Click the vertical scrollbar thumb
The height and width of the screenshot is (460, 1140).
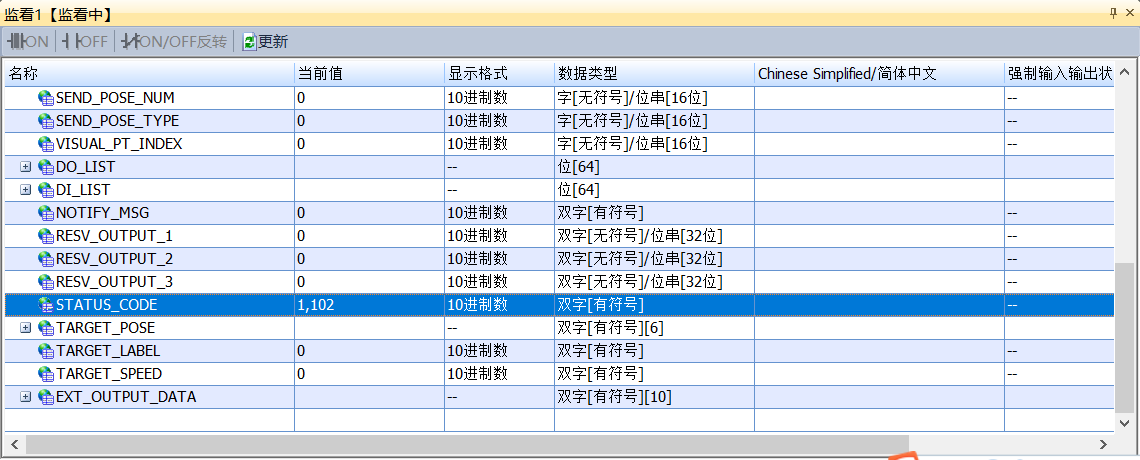tap(1124, 336)
